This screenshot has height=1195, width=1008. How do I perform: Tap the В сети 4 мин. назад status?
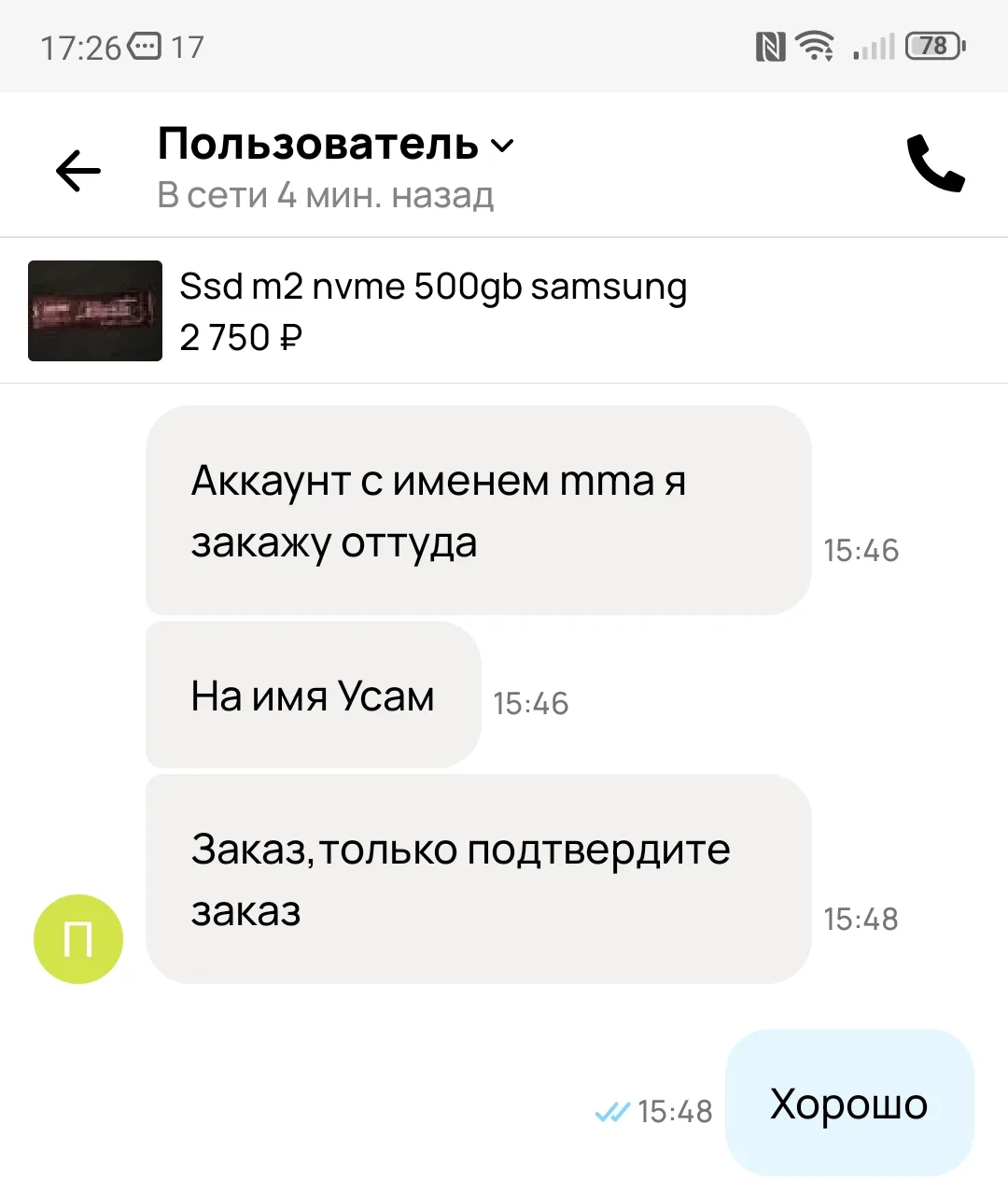click(x=326, y=195)
